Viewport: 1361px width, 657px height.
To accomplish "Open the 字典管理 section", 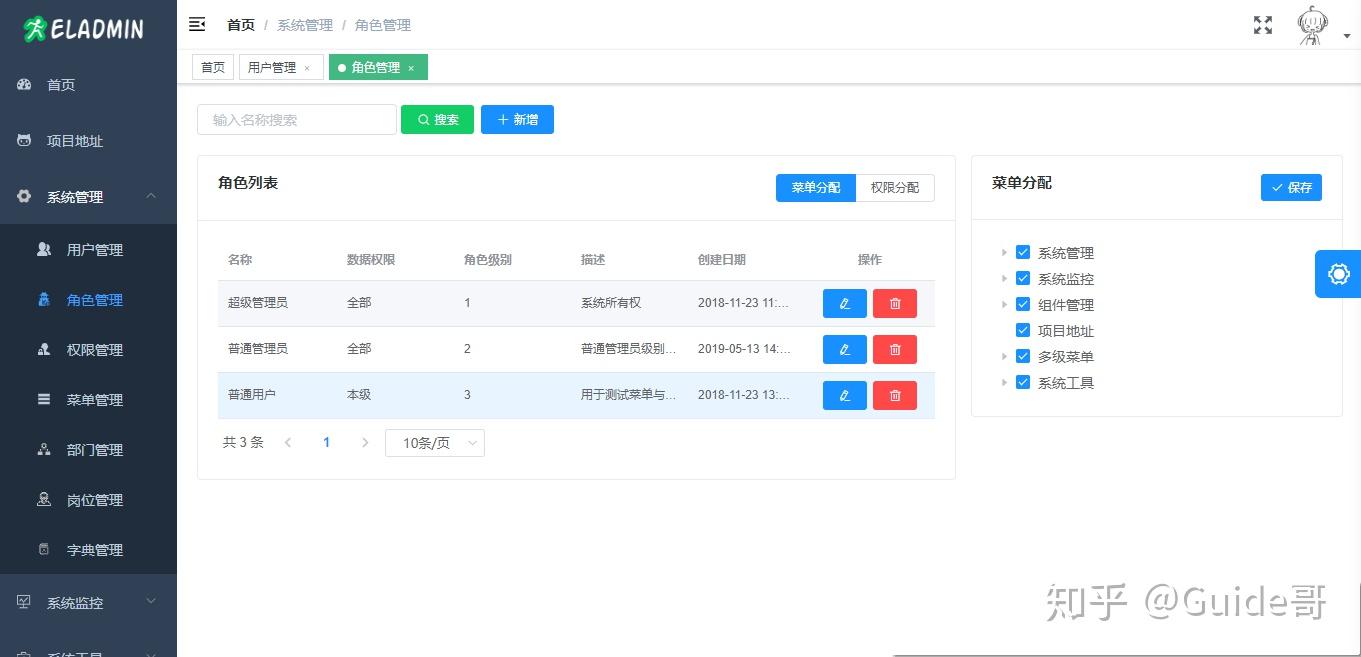I will point(95,549).
